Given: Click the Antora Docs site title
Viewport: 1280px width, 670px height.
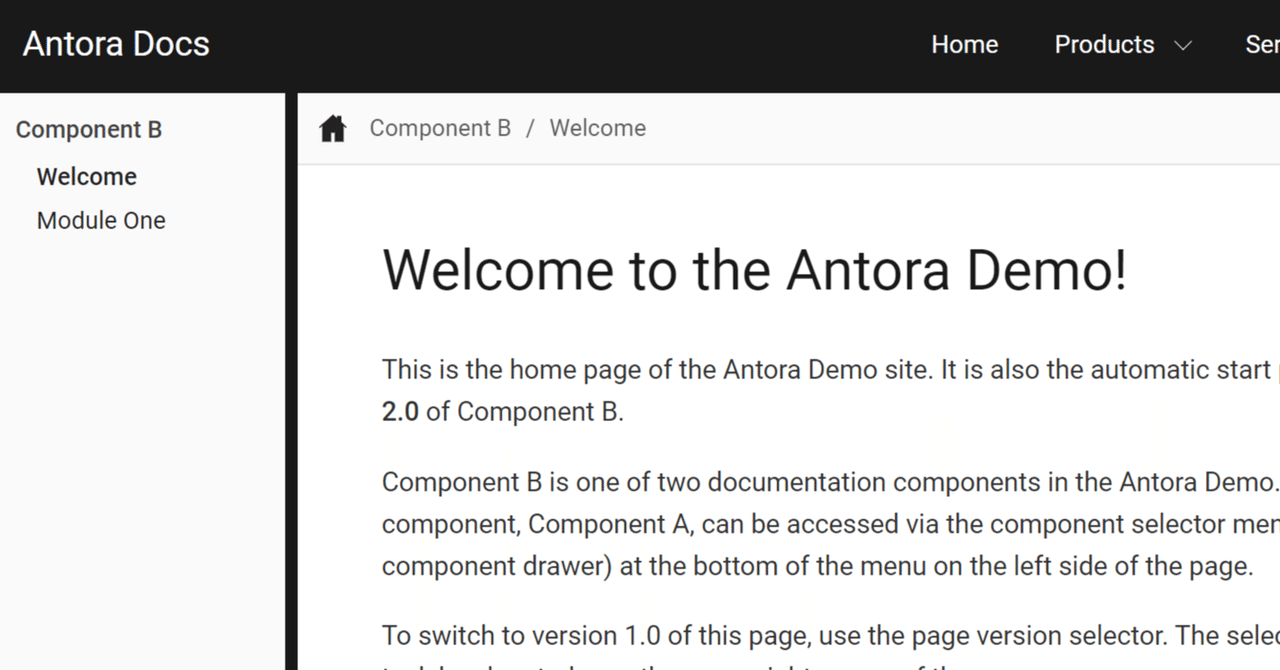Looking at the screenshot, I should coord(115,43).
